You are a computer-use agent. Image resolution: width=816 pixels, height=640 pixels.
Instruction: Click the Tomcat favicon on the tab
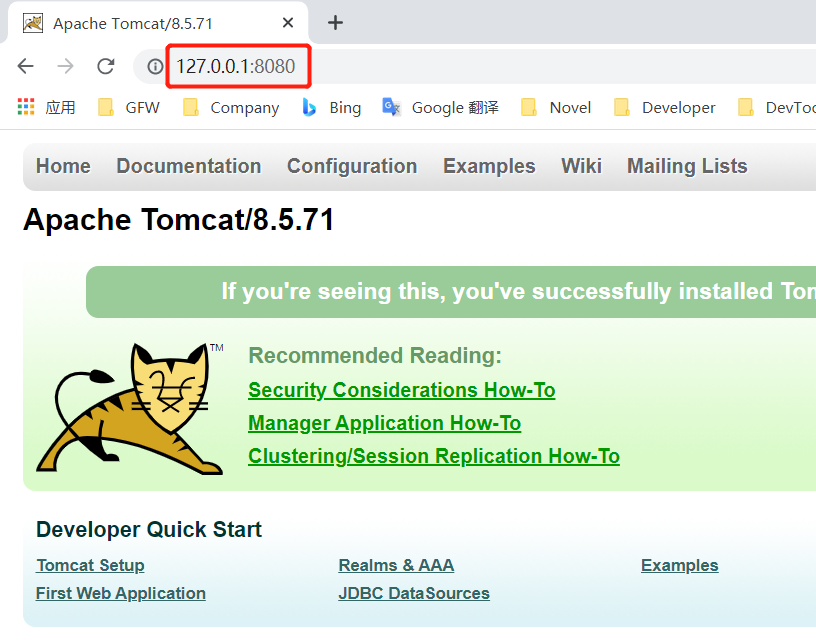coord(33,23)
